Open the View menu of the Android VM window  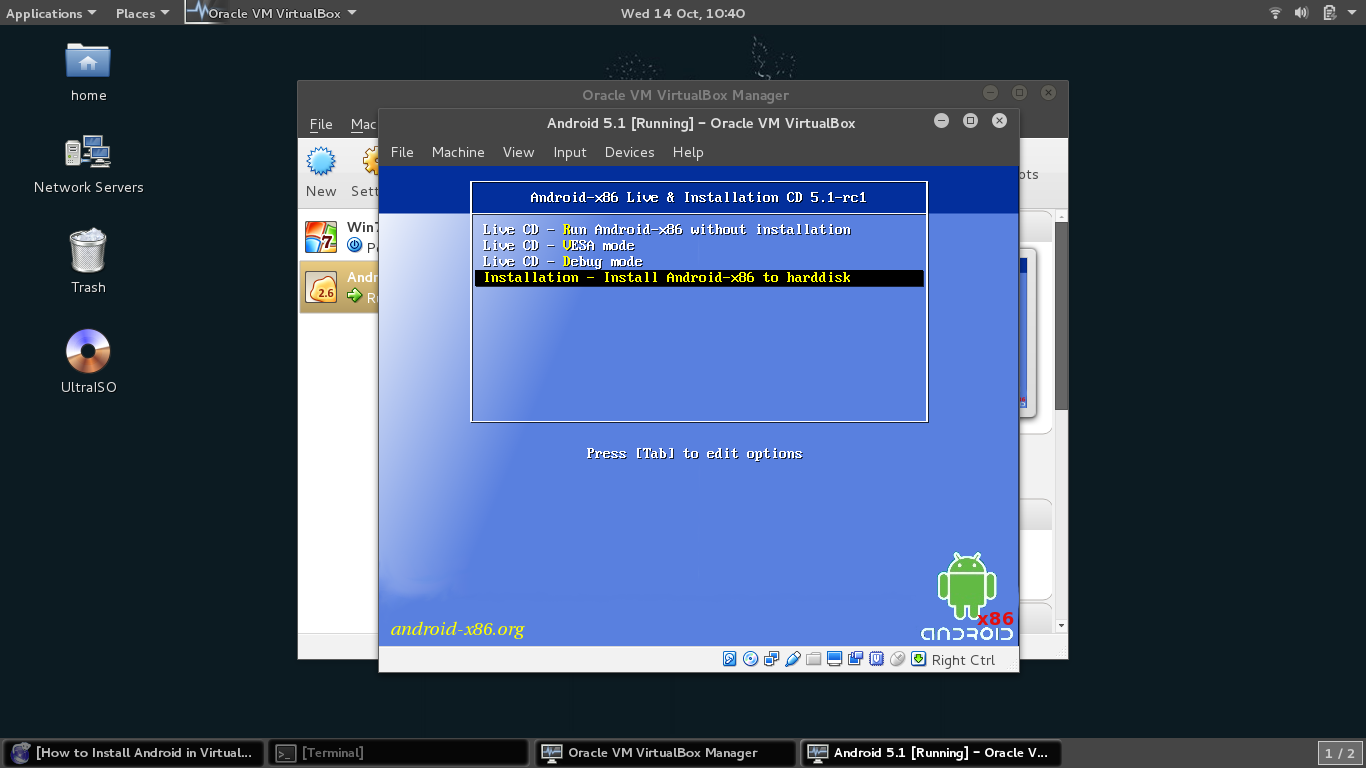pos(518,152)
